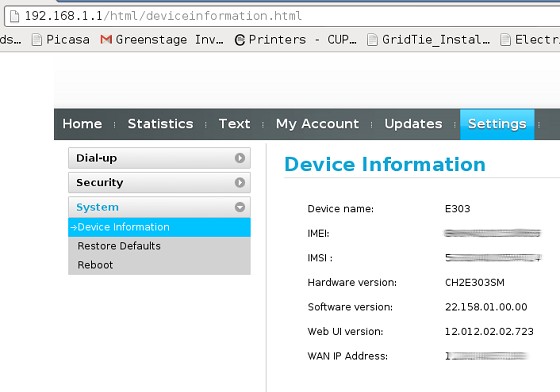The image size is (560, 392).
Task: Click the Dial-up arrow icon
Action: [240, 158]
